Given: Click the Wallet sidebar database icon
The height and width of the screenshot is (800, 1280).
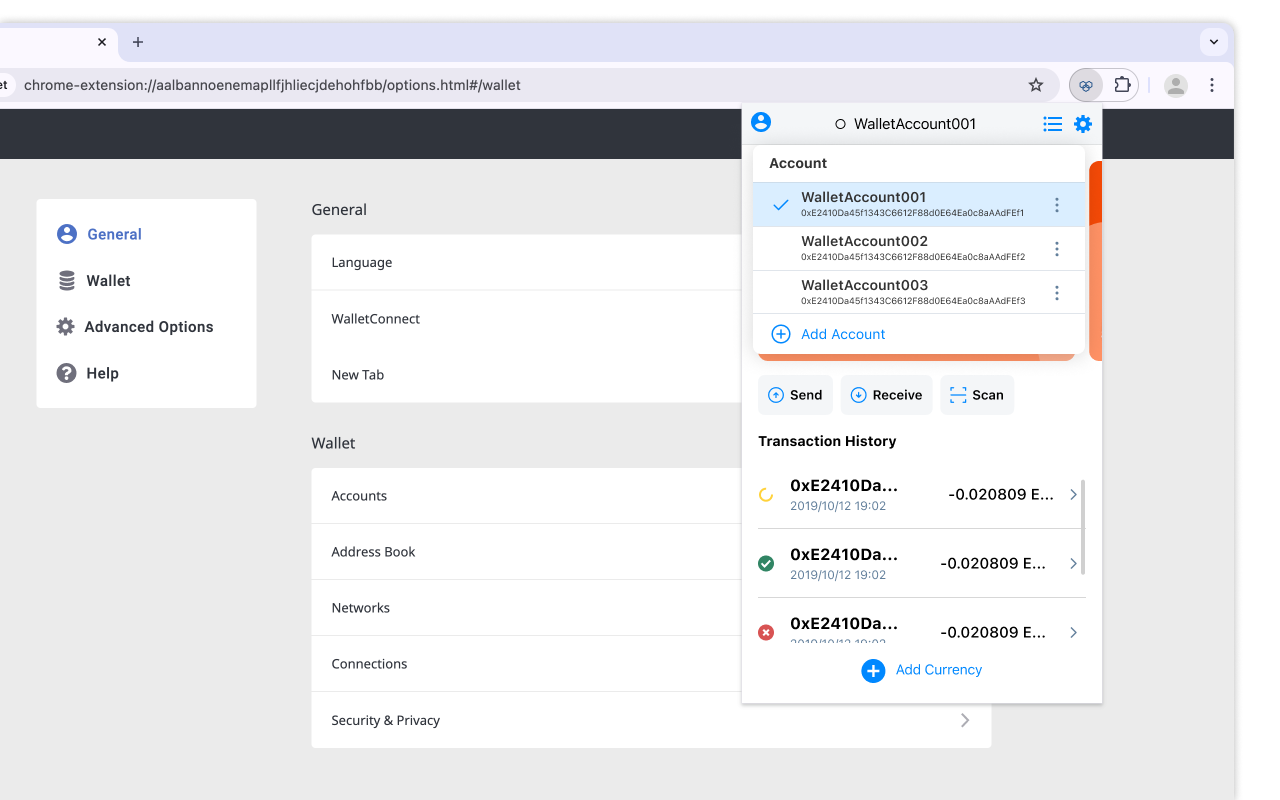Looking at the screenshot, I should point(67,281).
